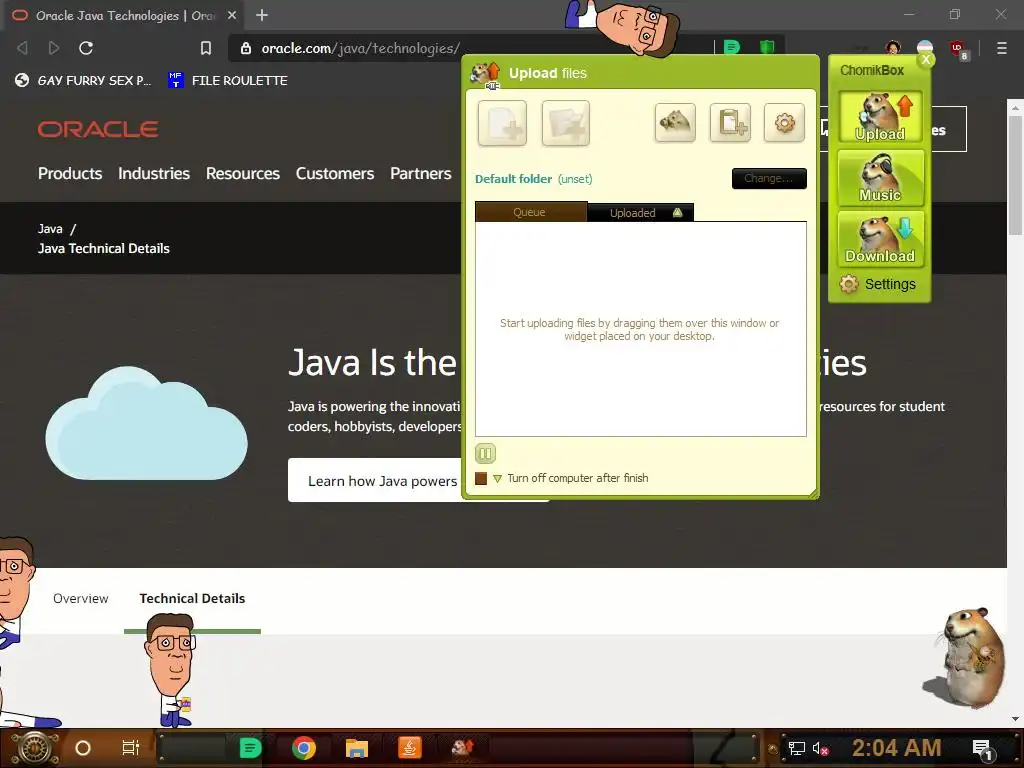
Task: Pause the upload queue
Action: (485, 453)
